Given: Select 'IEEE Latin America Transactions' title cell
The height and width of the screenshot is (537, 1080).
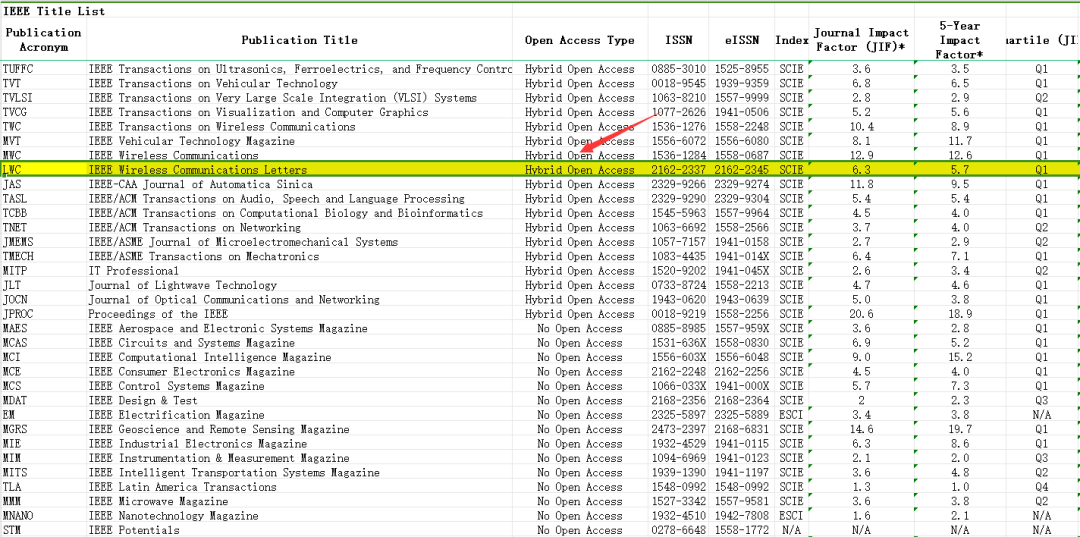Looking at the screenshot, I should click(299, 487).
